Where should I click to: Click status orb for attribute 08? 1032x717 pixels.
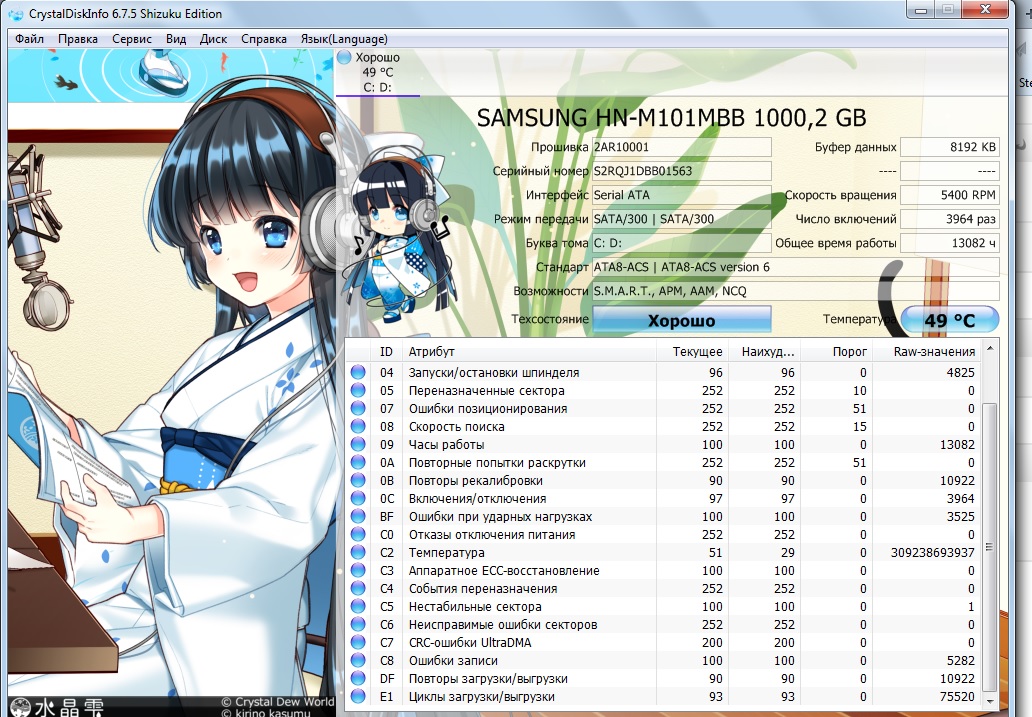[358, 427]
